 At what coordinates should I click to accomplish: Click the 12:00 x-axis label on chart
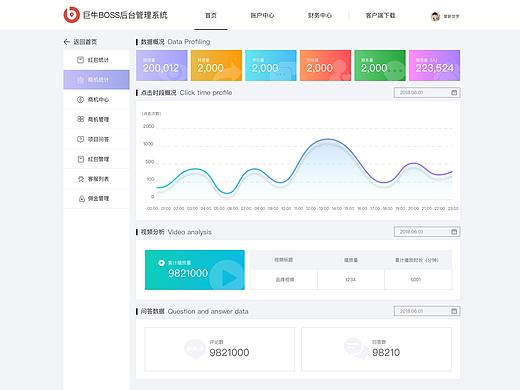pyautogui.click(x=311, y=208)
